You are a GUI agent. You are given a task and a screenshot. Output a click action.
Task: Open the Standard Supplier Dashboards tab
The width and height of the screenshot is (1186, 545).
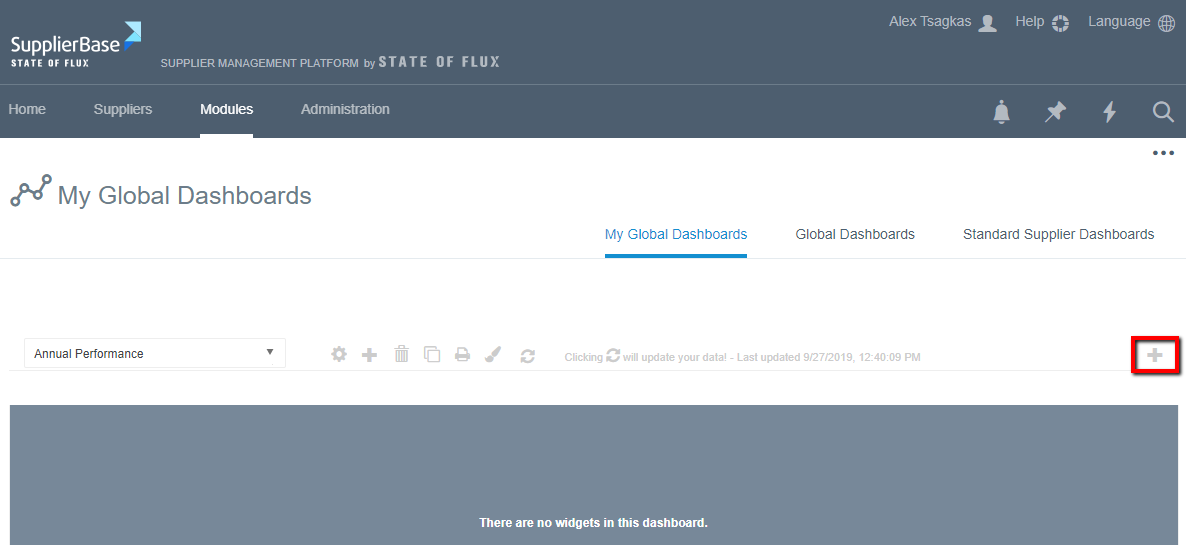pyautogui.click(x=1058, y=234)
